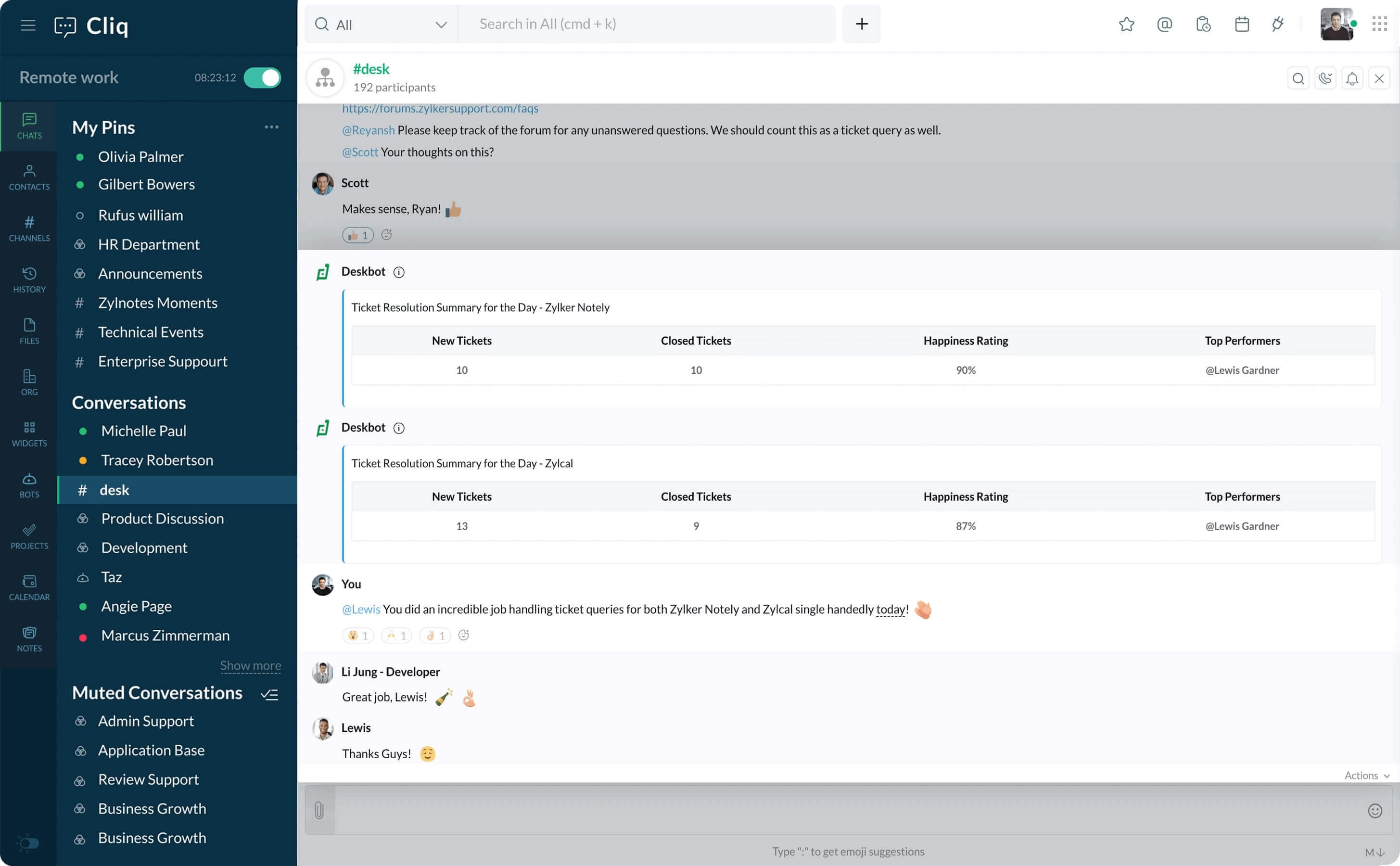Expand the Actions dropdown above message box
The image size is (1400, 866).
(x=1366, y=776)
